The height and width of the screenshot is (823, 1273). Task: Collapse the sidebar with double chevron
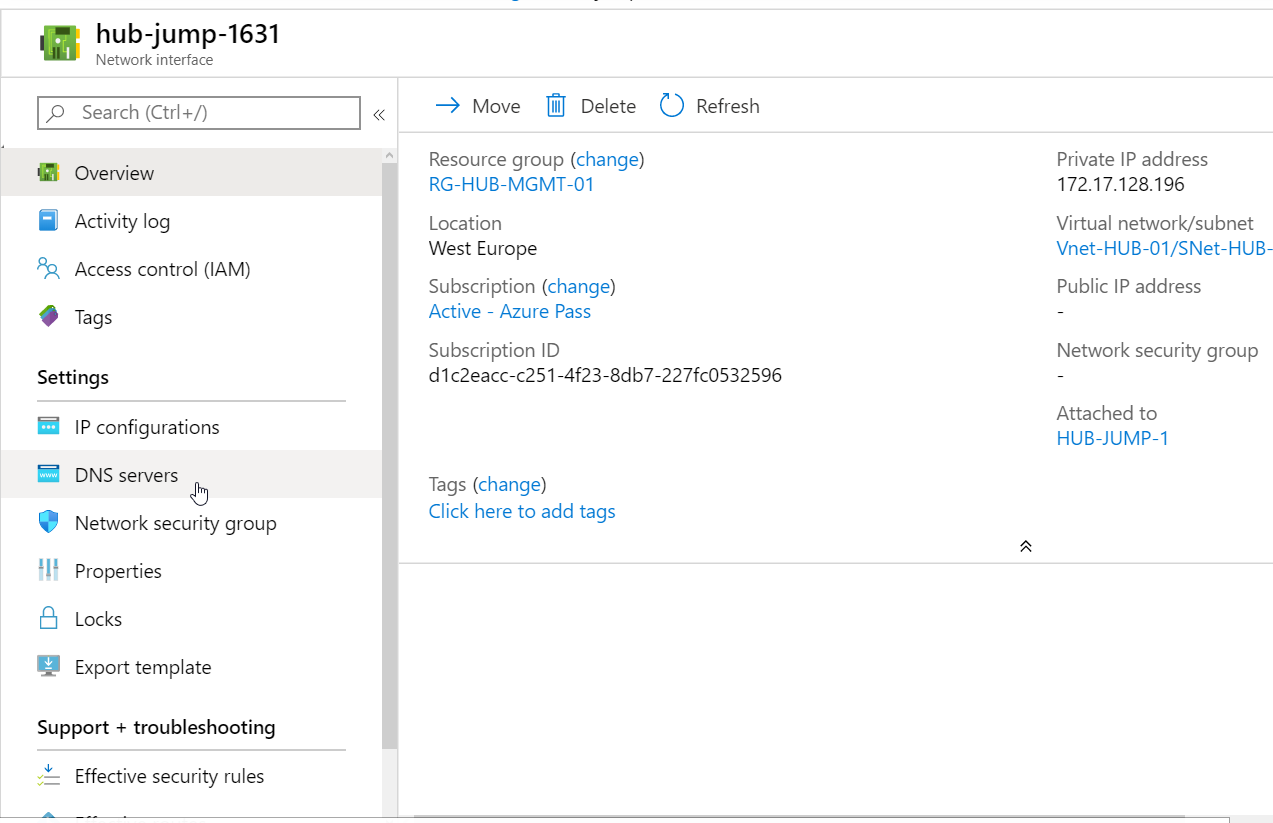pos(379,114)
